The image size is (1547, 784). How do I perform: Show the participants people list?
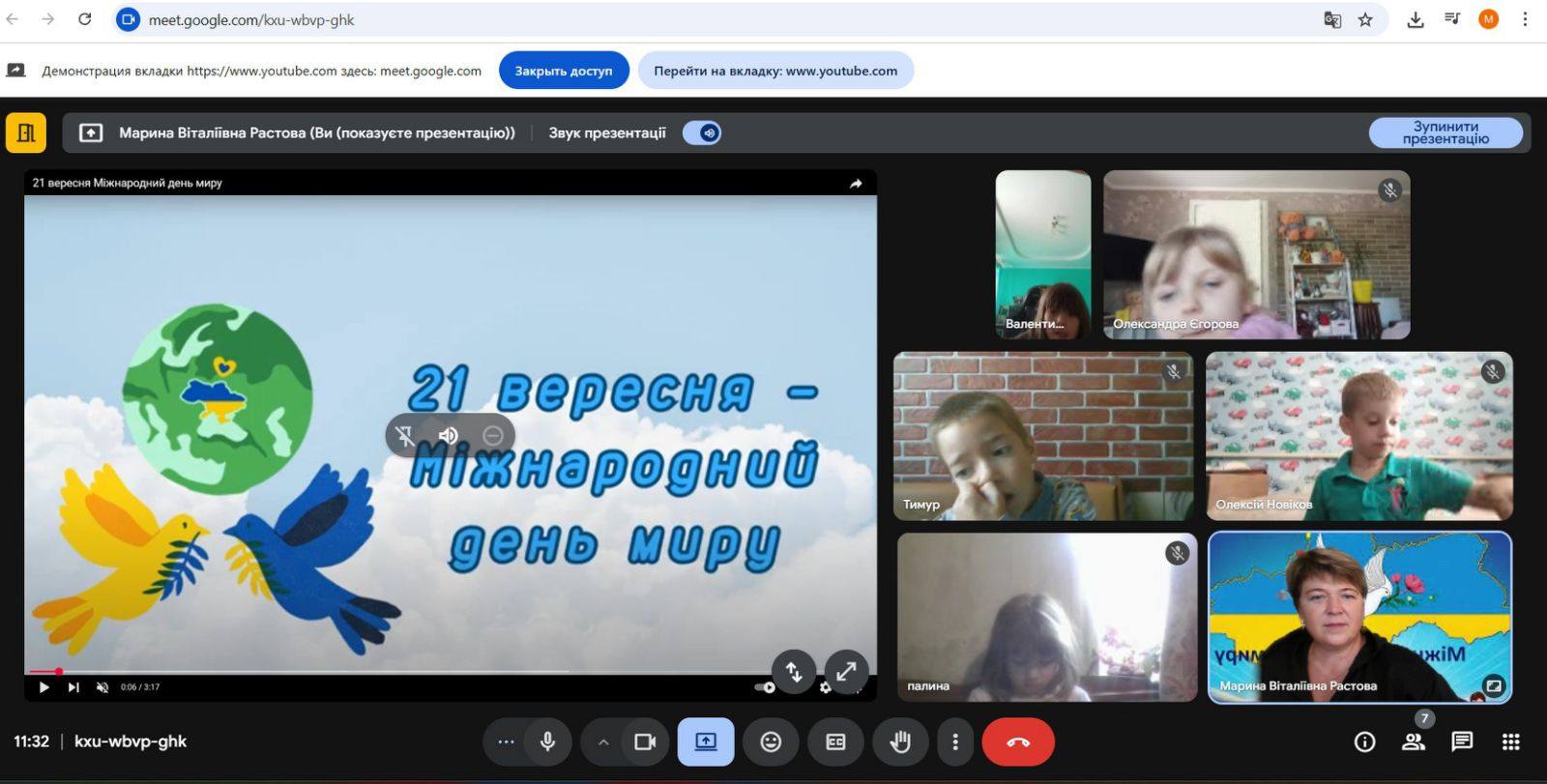1413,741
